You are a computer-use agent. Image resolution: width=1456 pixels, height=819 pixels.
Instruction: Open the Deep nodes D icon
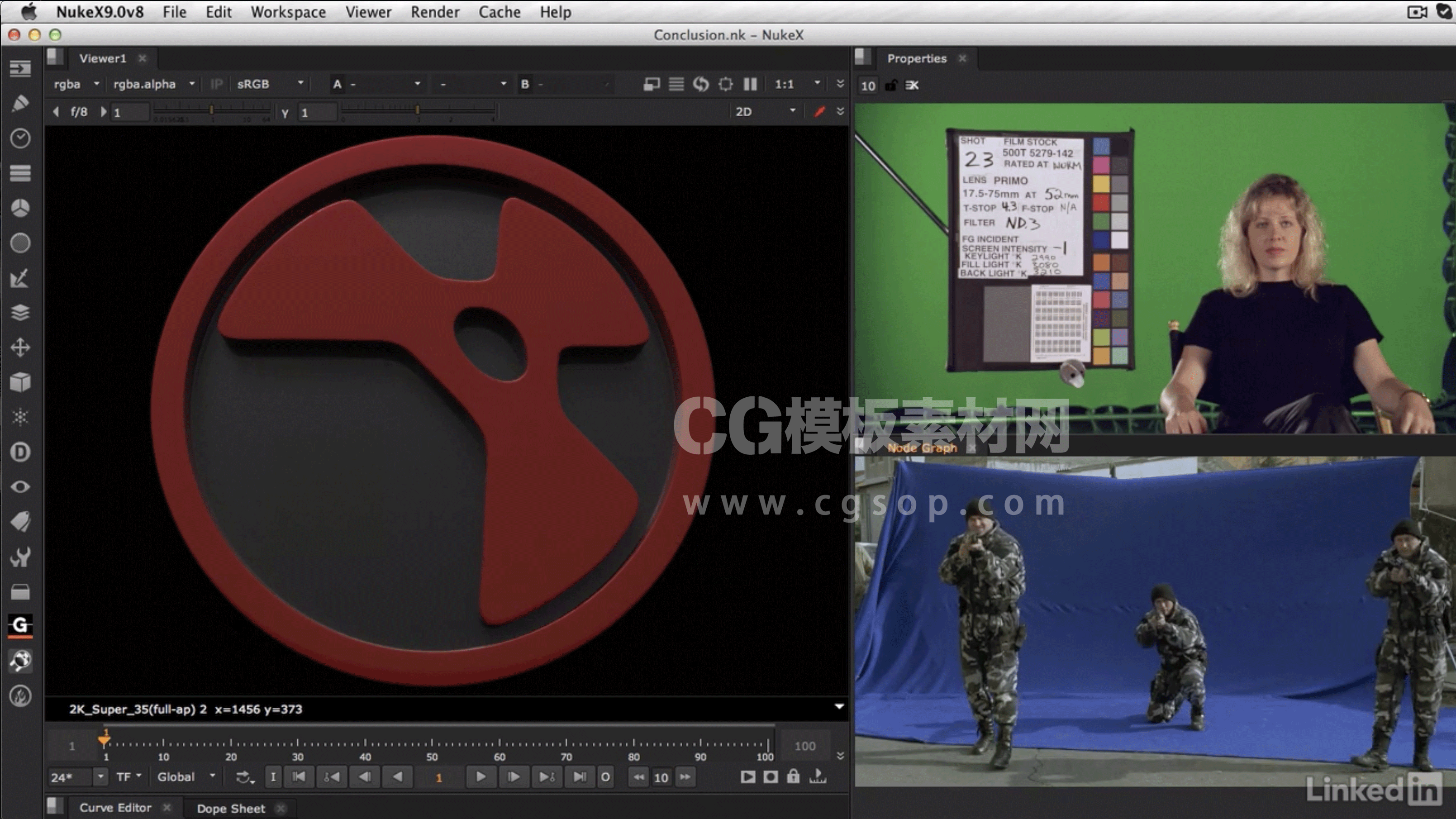20,452
